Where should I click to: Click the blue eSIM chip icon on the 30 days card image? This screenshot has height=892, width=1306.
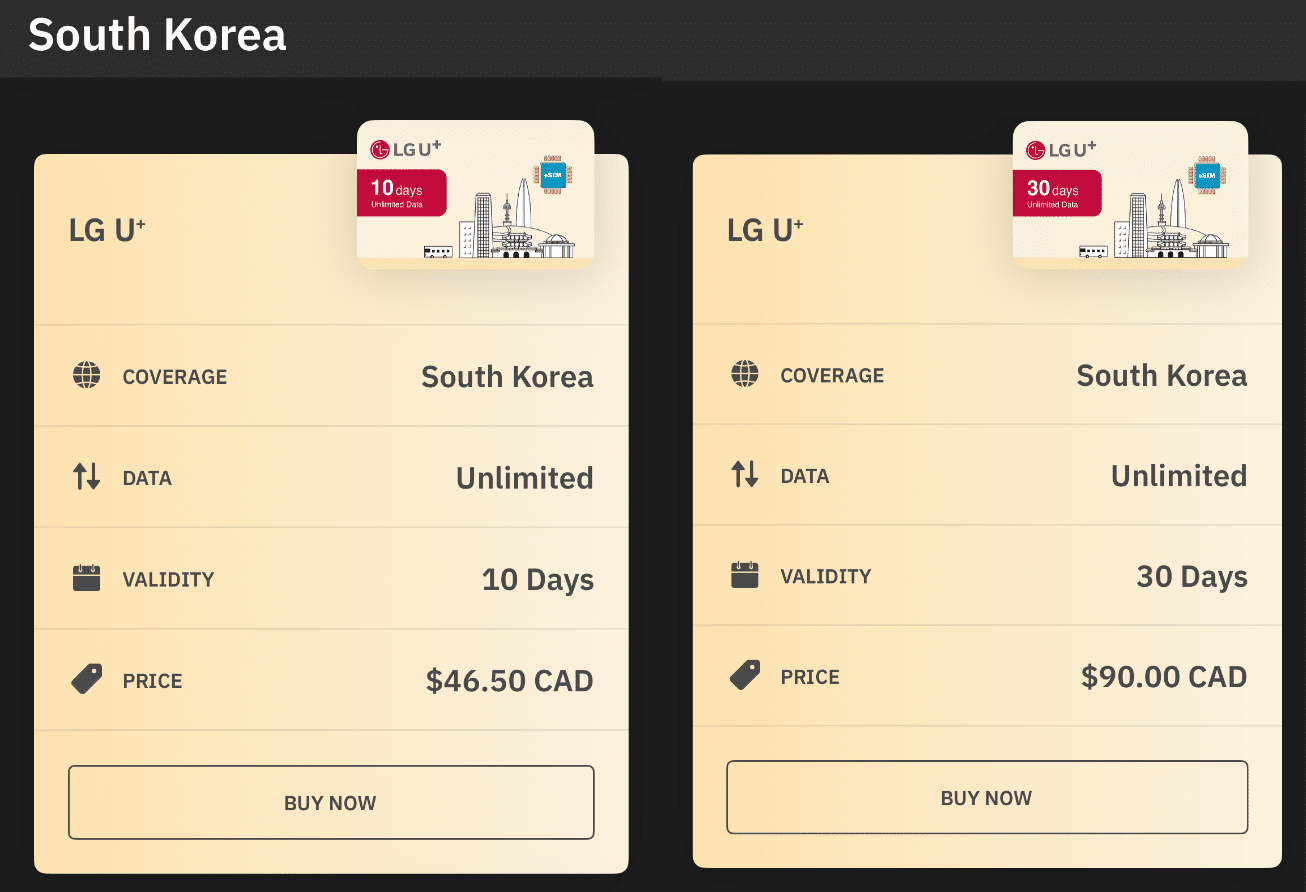coord(1206,176)
